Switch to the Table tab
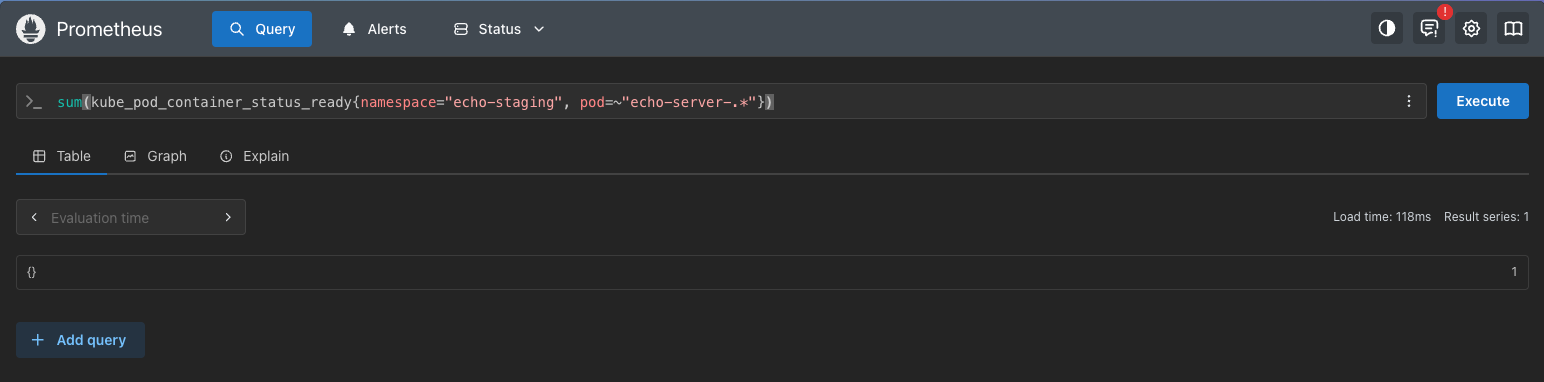Viewport: 1544px width, 382px height. tap(62, 156)
